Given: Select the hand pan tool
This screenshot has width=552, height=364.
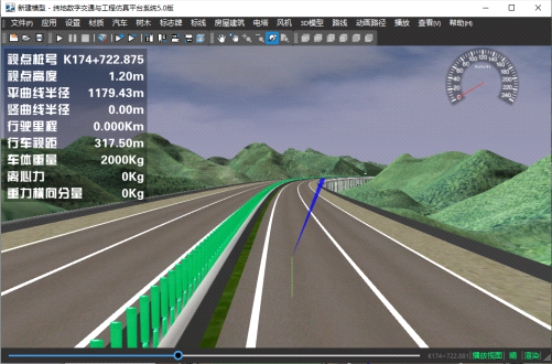Looking at the screenshot, I should [221, 38].
